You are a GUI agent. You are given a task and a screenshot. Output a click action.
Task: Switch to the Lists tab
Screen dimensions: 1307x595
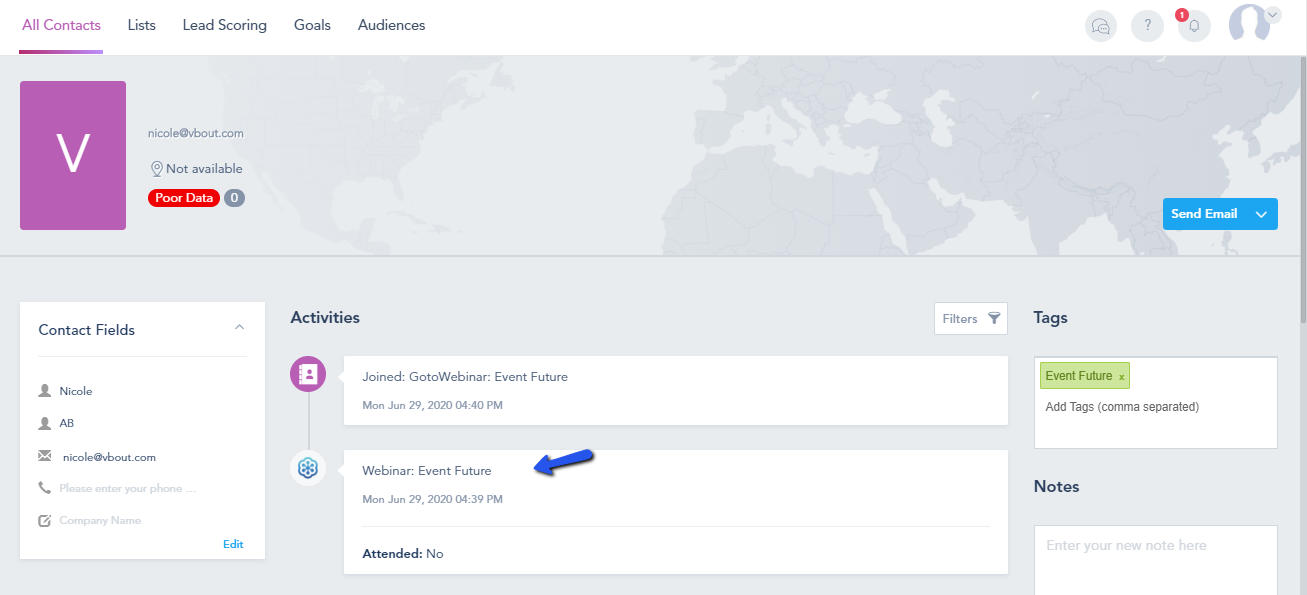coord(142,25)
